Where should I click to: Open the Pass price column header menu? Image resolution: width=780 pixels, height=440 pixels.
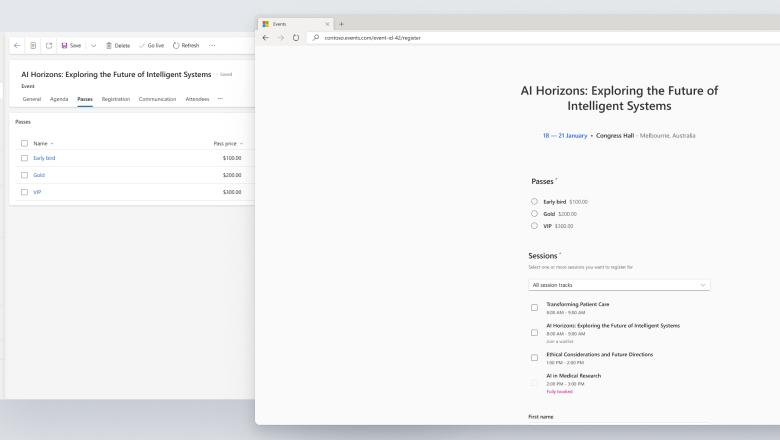(x=228, y=143)
